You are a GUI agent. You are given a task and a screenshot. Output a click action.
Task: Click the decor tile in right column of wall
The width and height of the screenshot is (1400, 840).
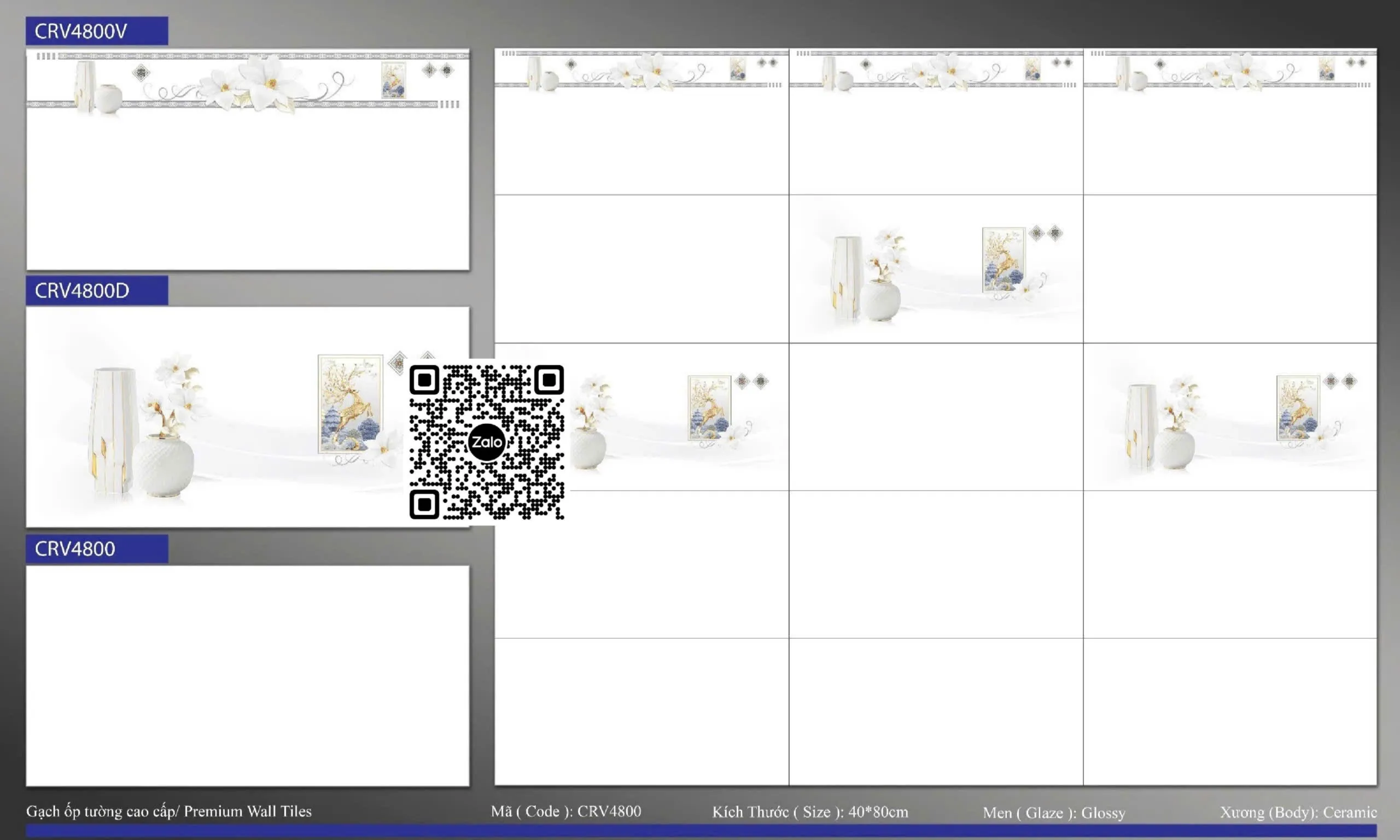pos(1230,417)
